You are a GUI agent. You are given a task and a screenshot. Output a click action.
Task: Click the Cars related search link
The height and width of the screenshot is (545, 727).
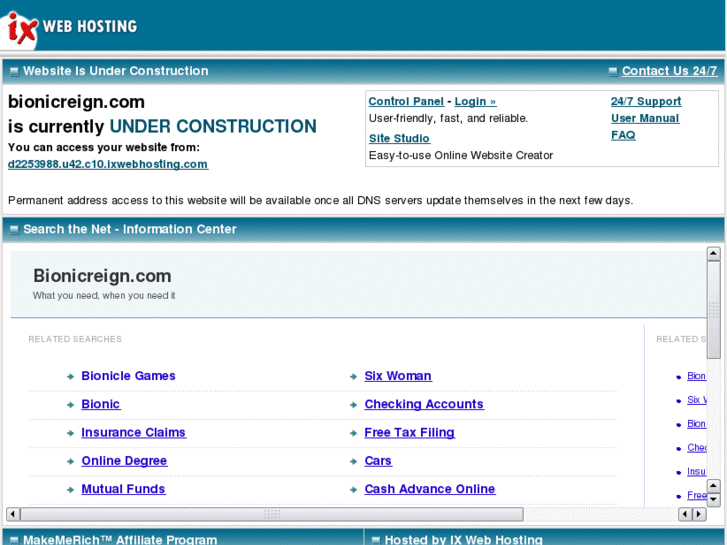(378, 461)
